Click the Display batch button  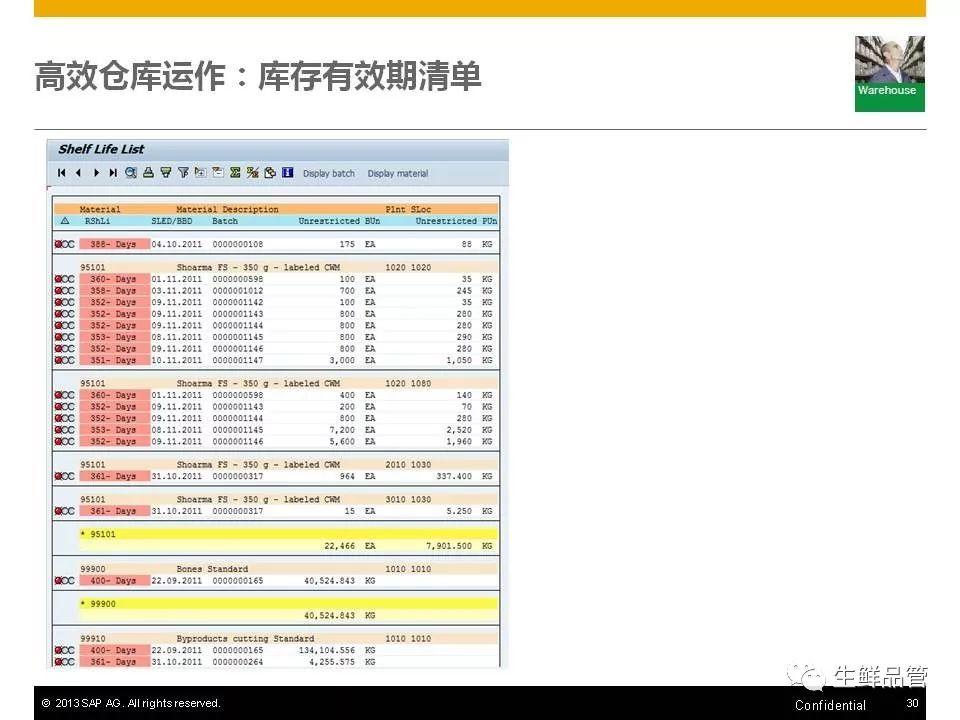point(329,174)
